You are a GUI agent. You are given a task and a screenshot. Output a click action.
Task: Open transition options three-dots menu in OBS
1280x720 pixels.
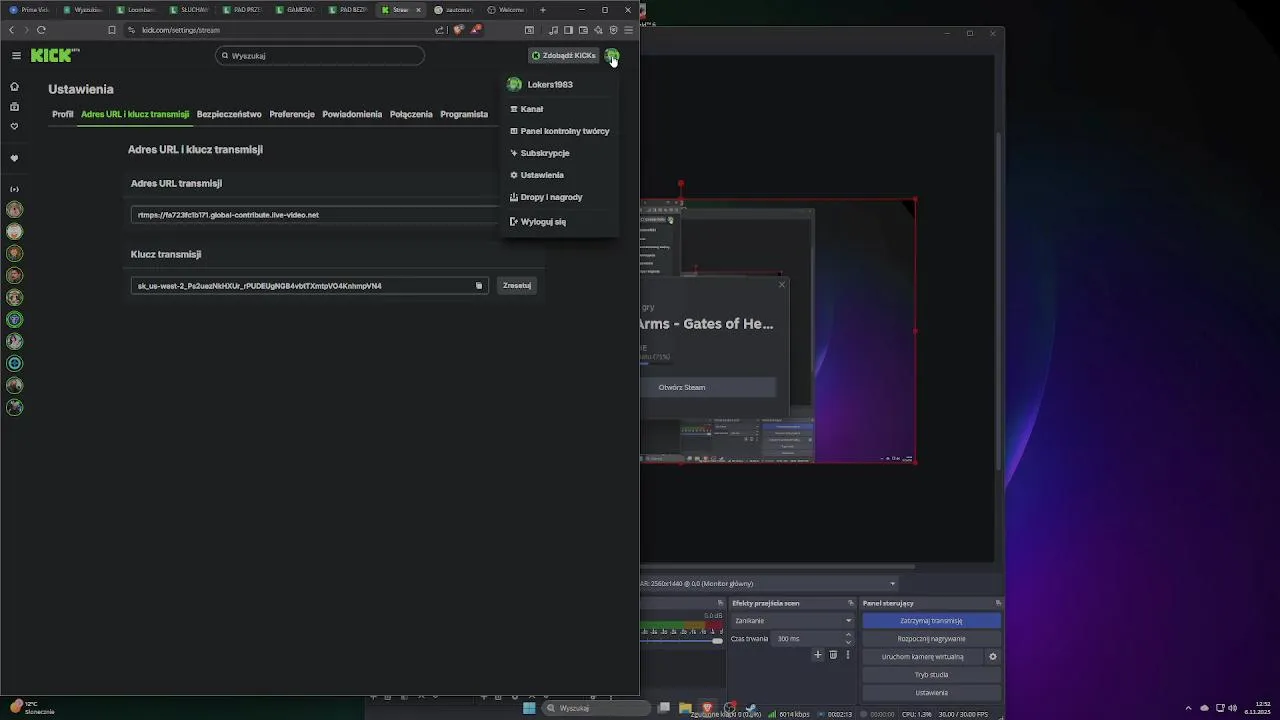(848, 655)
